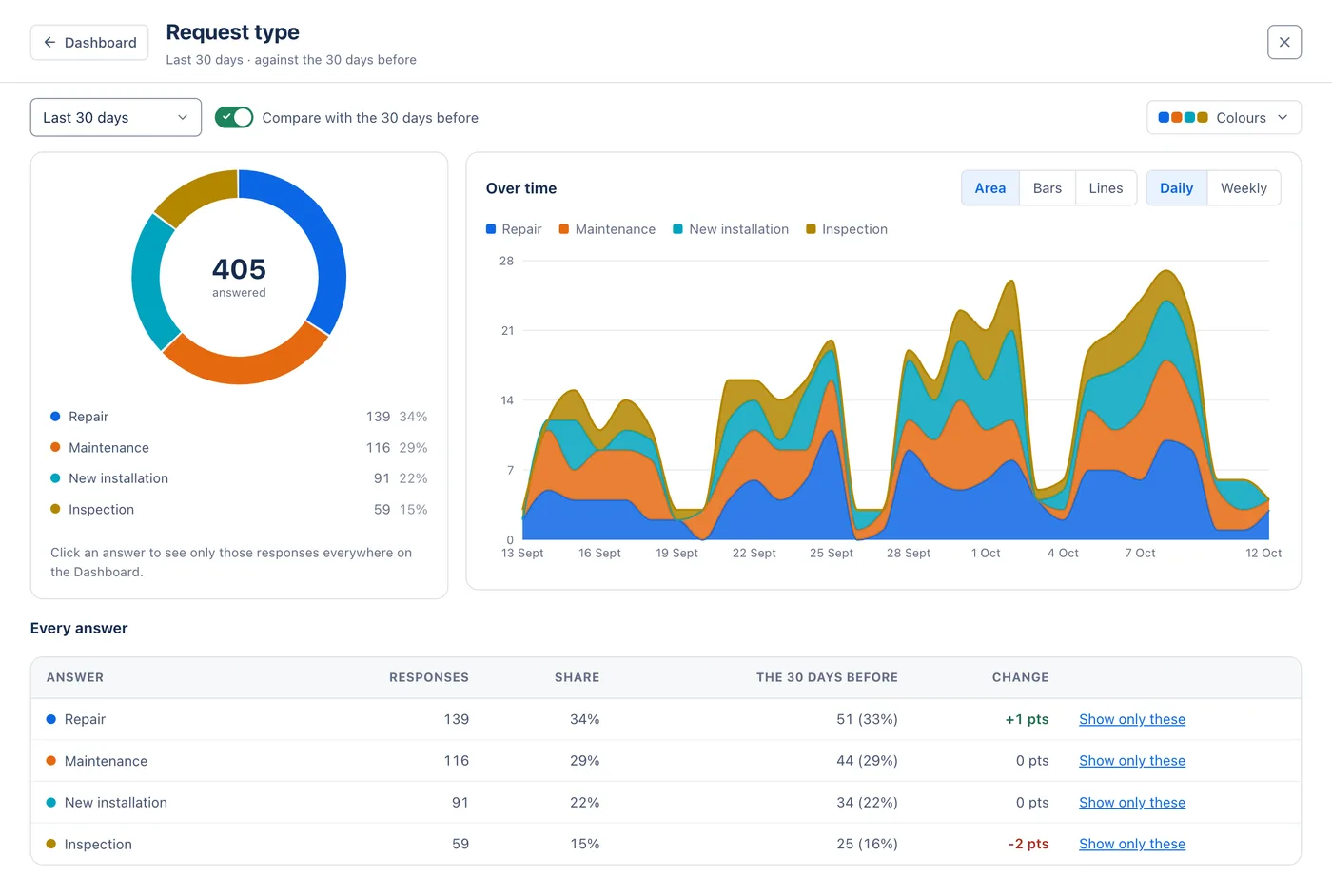Click the RESPONSES column header
1332x896 pixels.
429,677
